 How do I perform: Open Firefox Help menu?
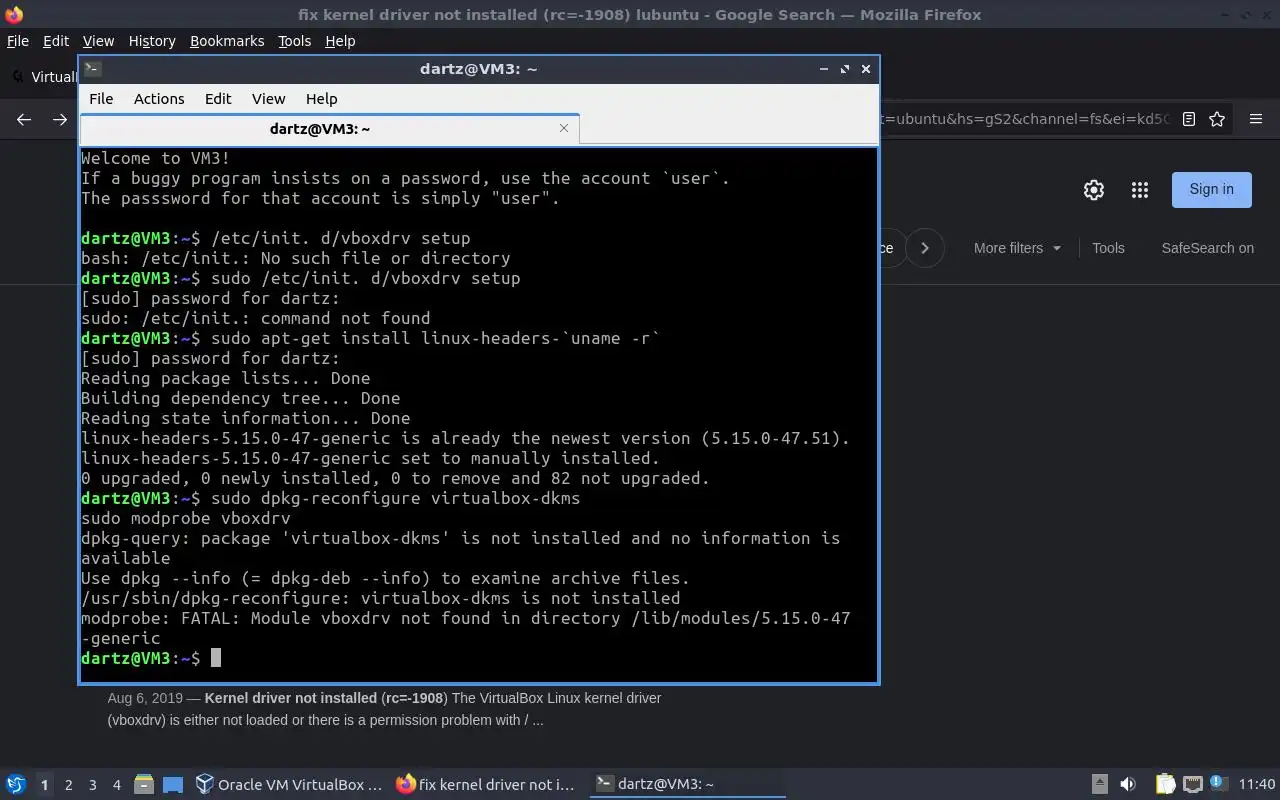coord(340,41)
